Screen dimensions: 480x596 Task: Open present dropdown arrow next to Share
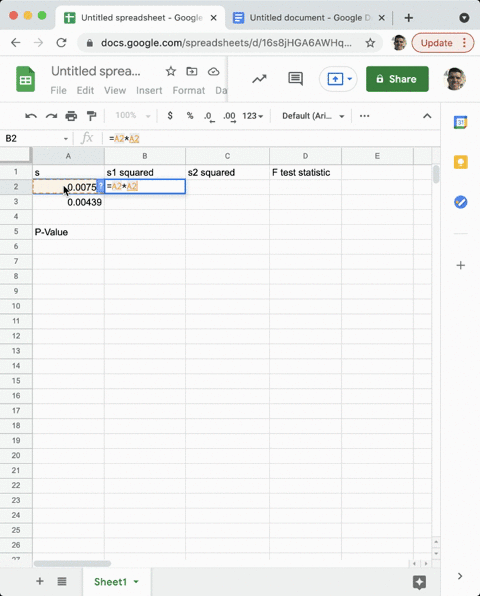pyautogui.click(x=350, y=79)
